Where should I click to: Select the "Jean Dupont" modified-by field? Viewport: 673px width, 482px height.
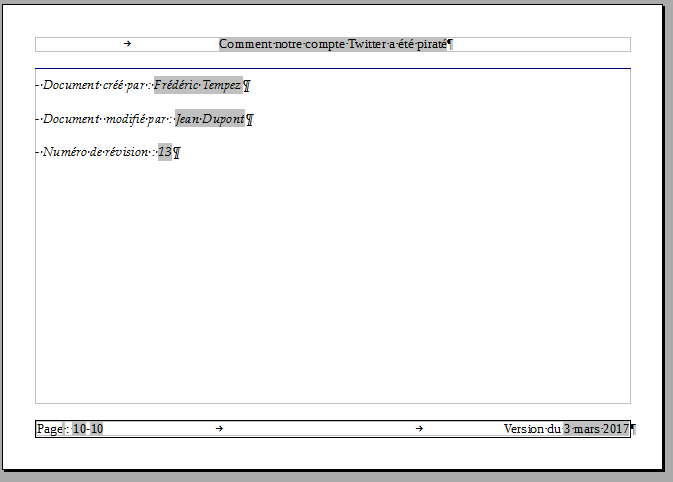pos(209,120)
